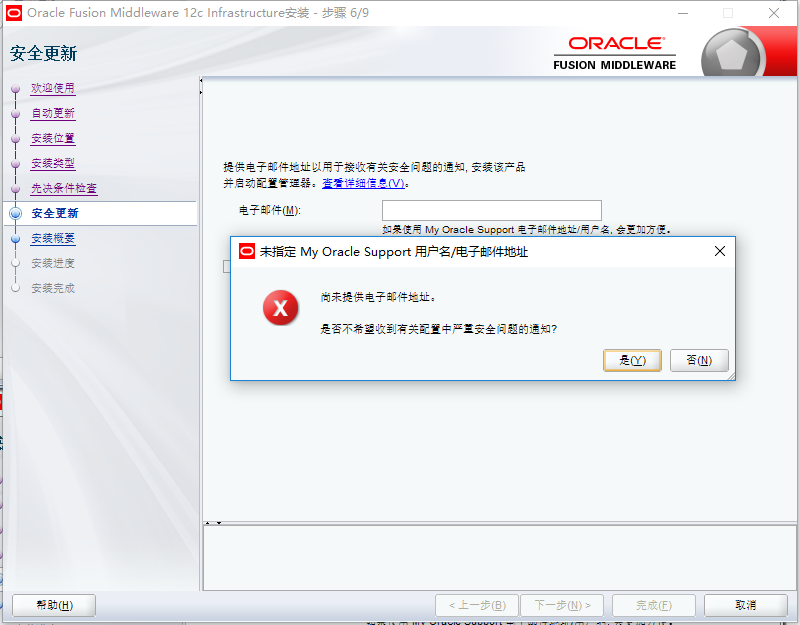800x625 pixels.
Task: Toggle the checkbox beneath the email field
Action: point(225,266)
